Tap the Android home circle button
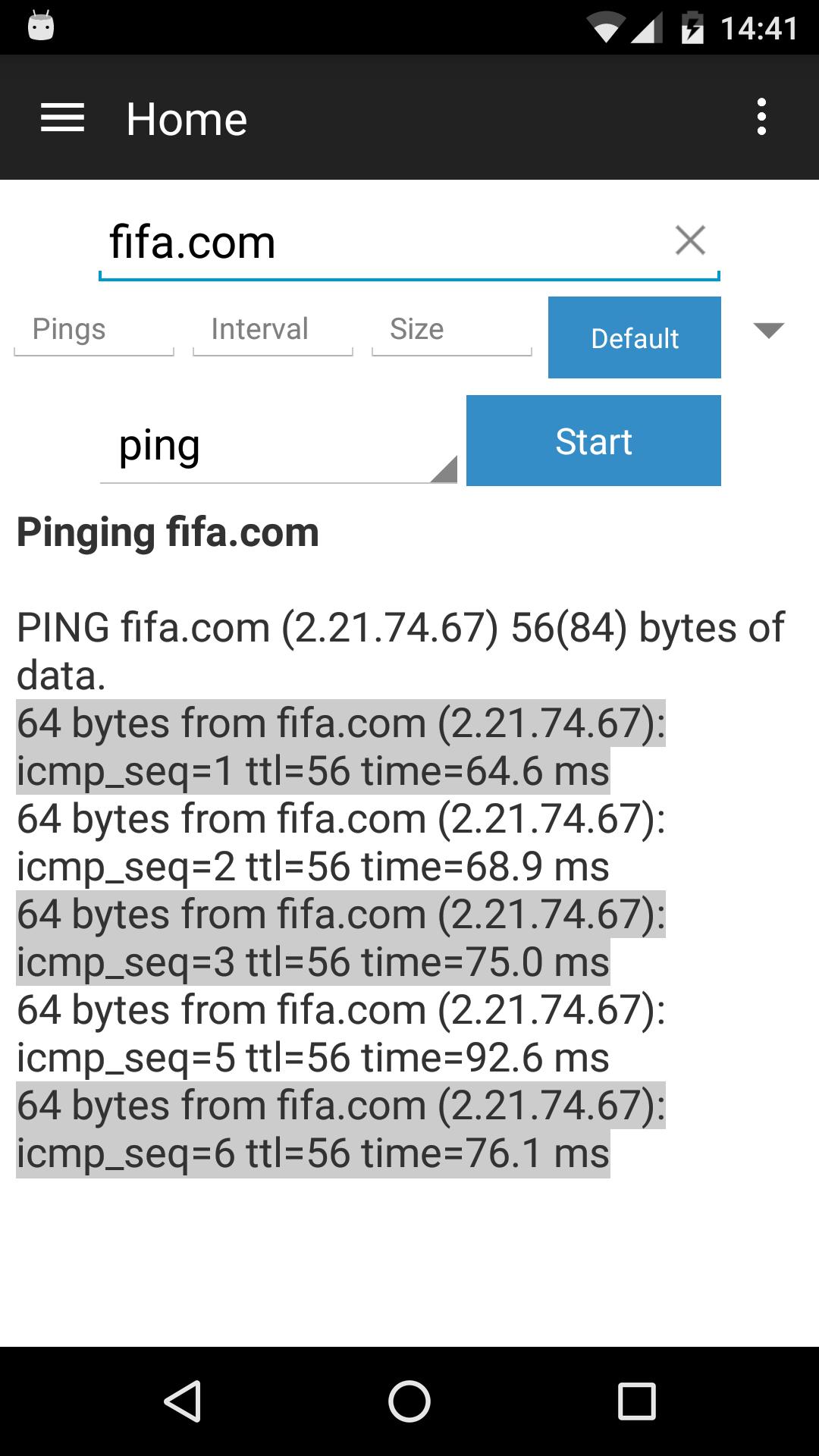This screenshot has width=819, height=1456. (x=409, y=1401)
